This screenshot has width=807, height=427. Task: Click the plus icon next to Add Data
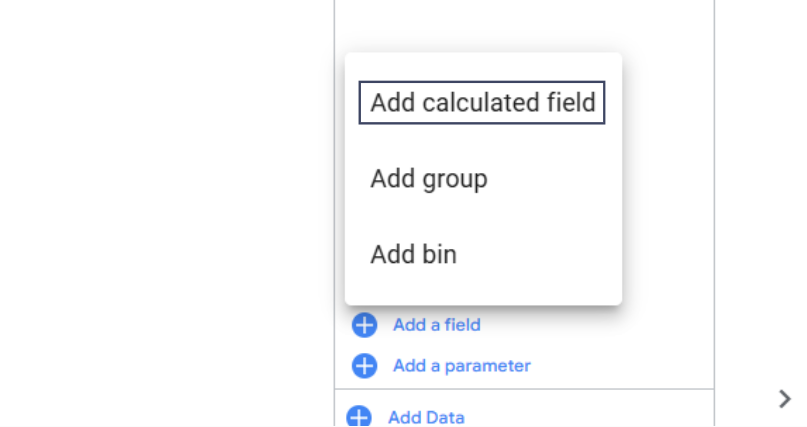coord(358,417)
